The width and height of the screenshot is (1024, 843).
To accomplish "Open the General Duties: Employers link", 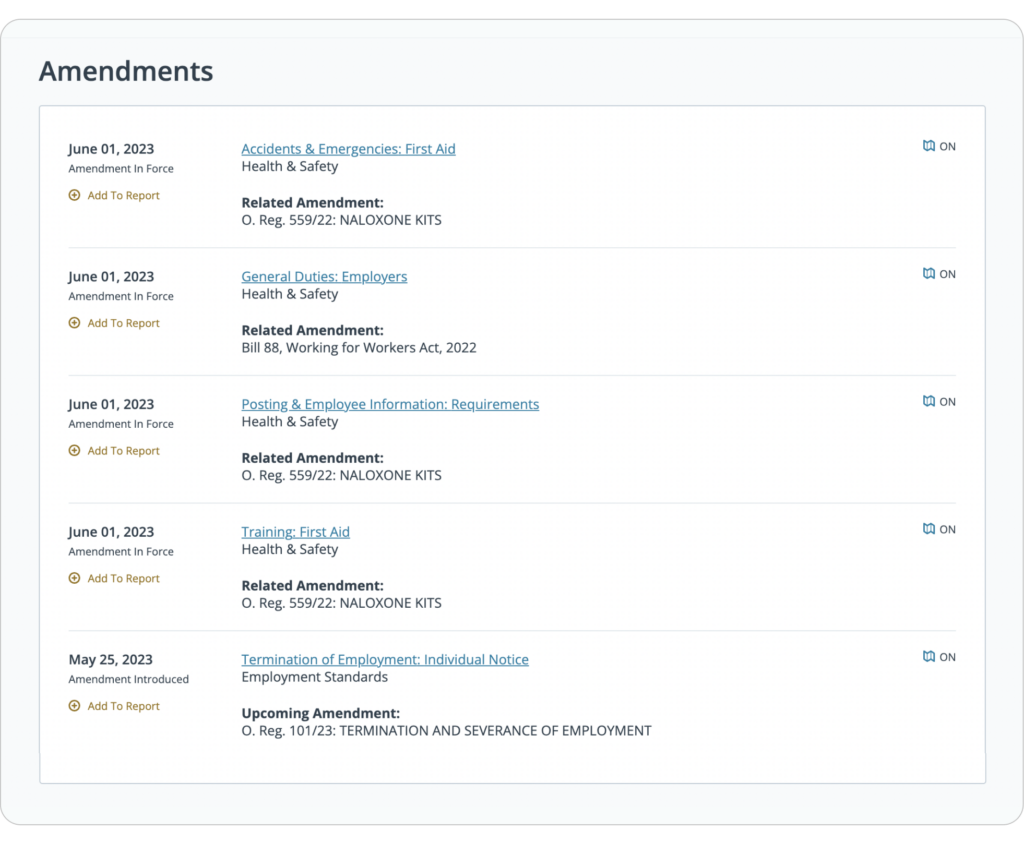I will [324, 276].
